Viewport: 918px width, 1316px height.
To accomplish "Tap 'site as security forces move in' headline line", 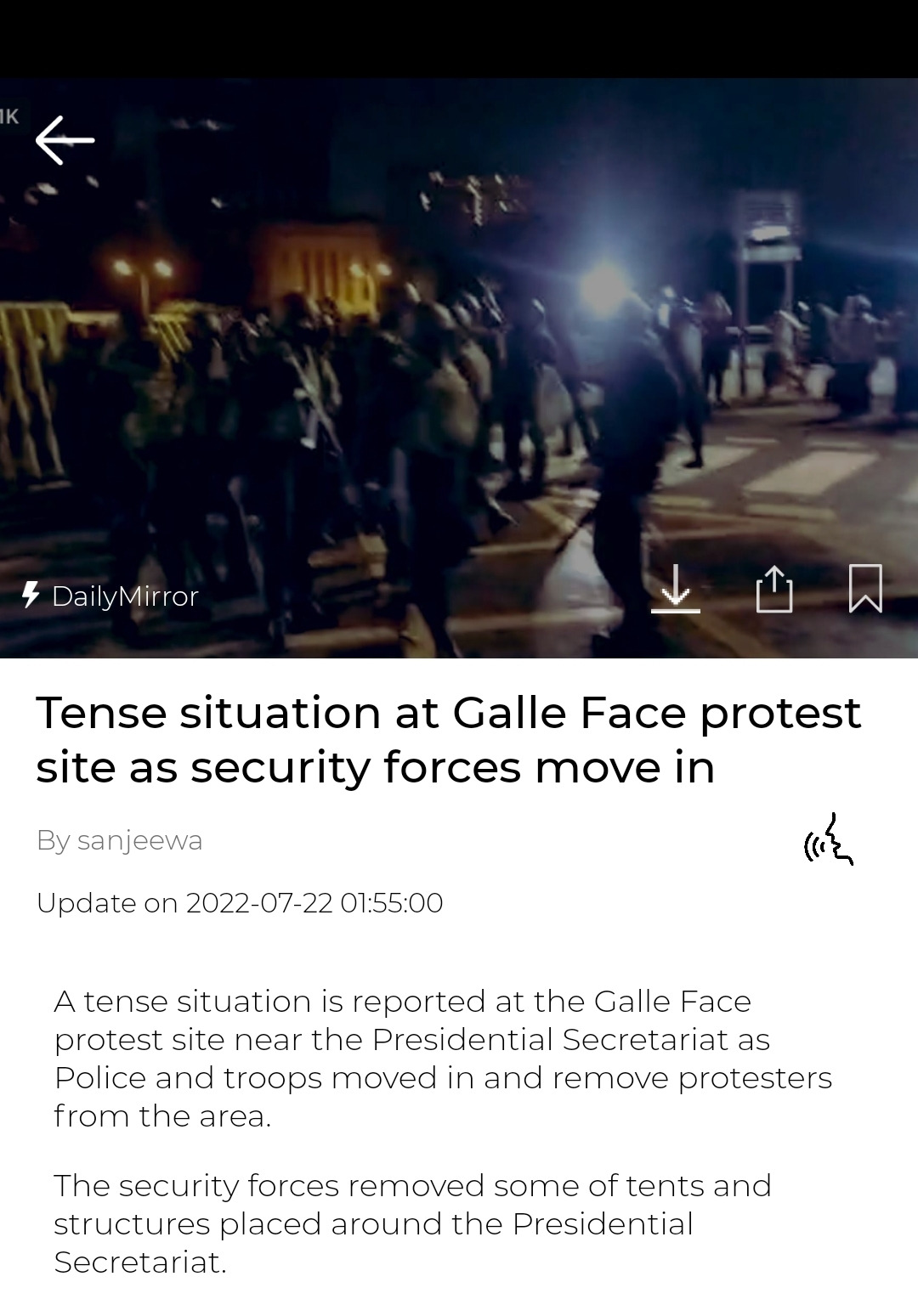I will [375, 767].
